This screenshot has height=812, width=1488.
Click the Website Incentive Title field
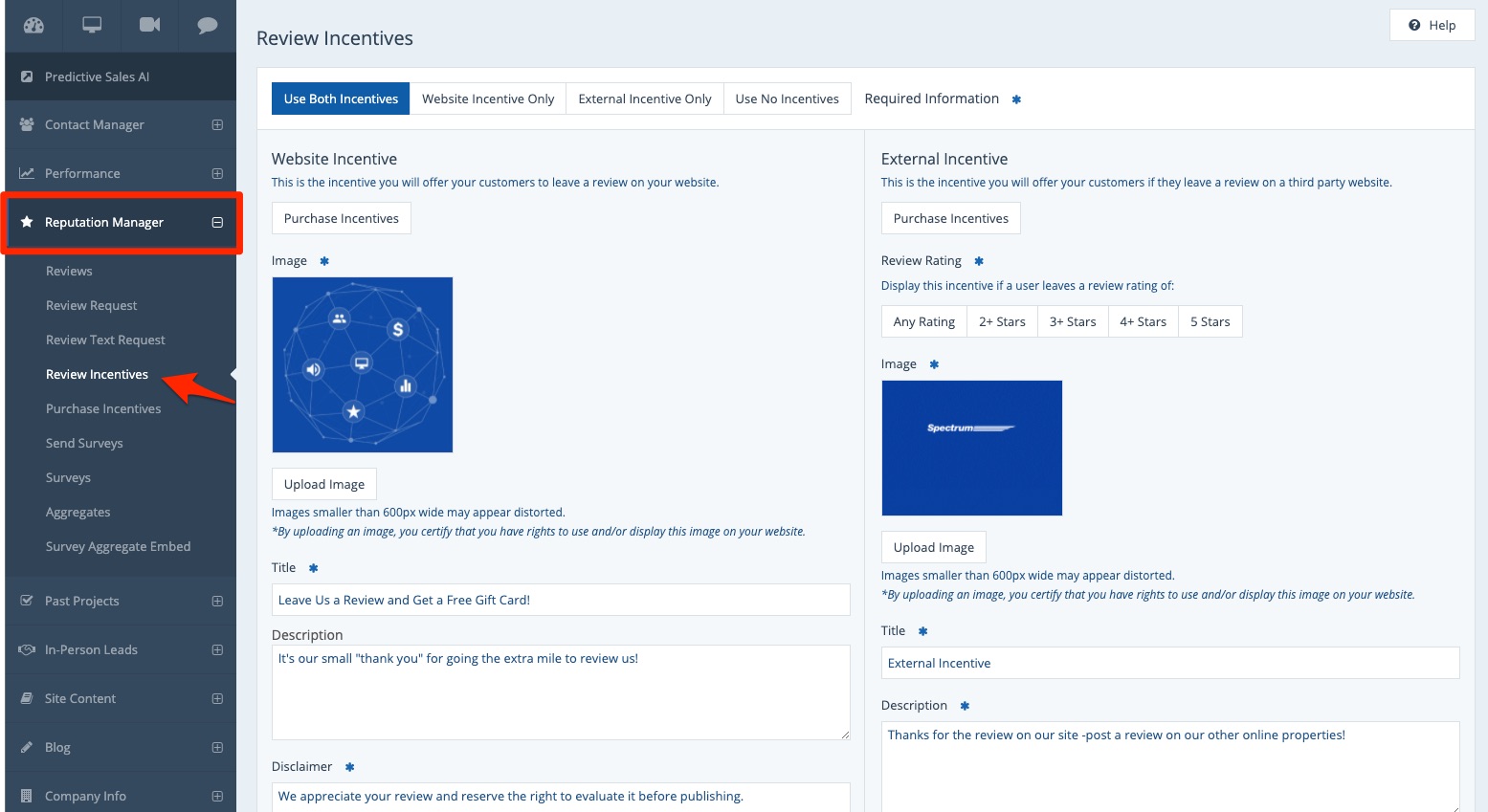coord(561,600)
